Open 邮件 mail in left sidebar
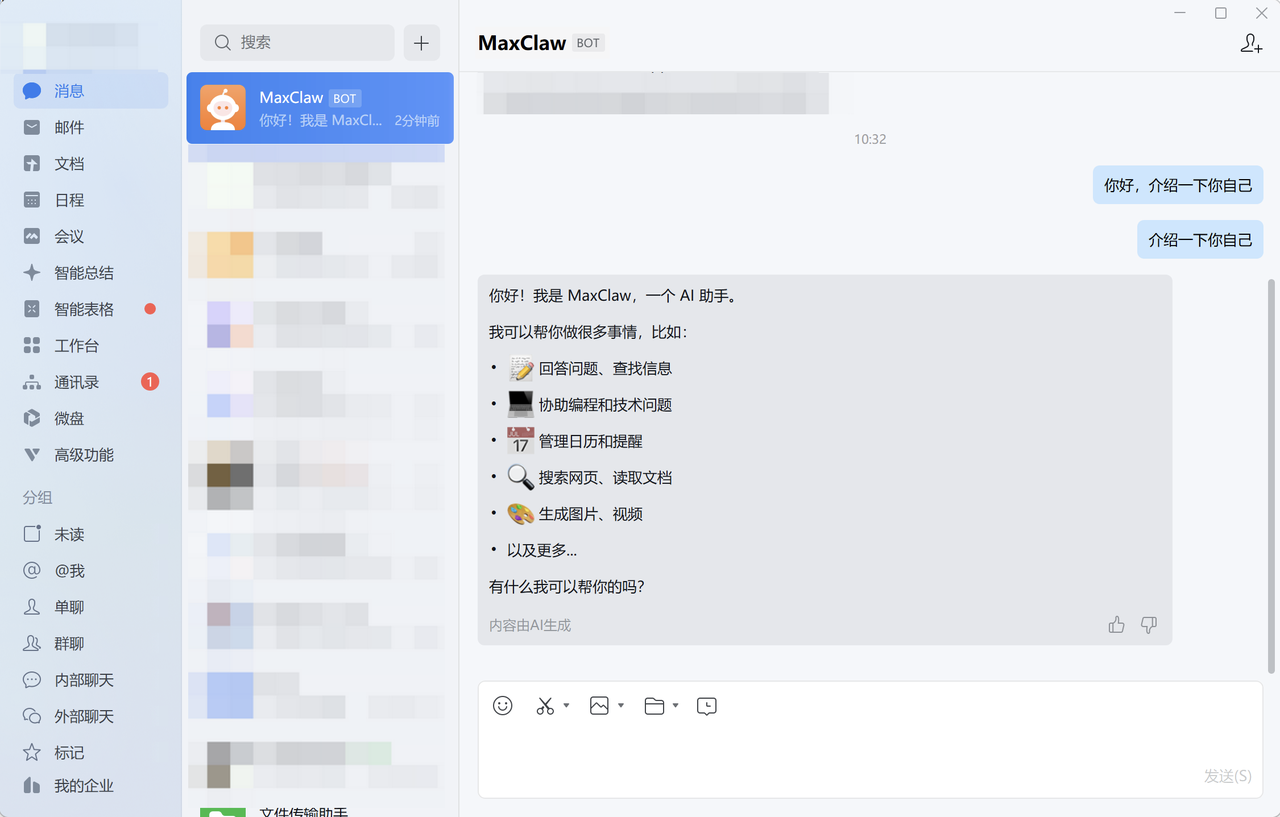Screen dimensions: 1280x817 click(x=69, y=127)
